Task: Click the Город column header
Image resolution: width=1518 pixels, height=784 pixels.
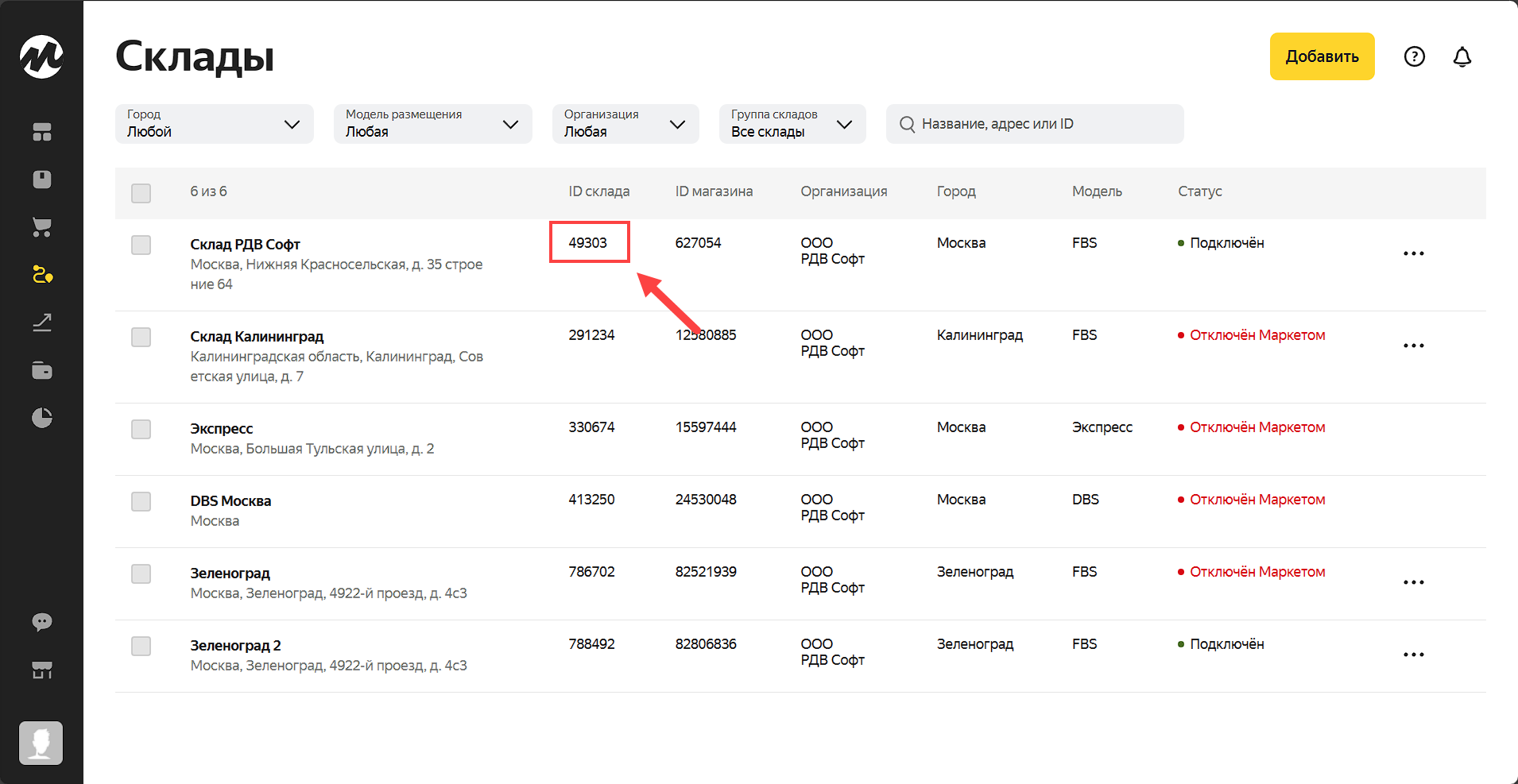Action: [x=956, y=191]
